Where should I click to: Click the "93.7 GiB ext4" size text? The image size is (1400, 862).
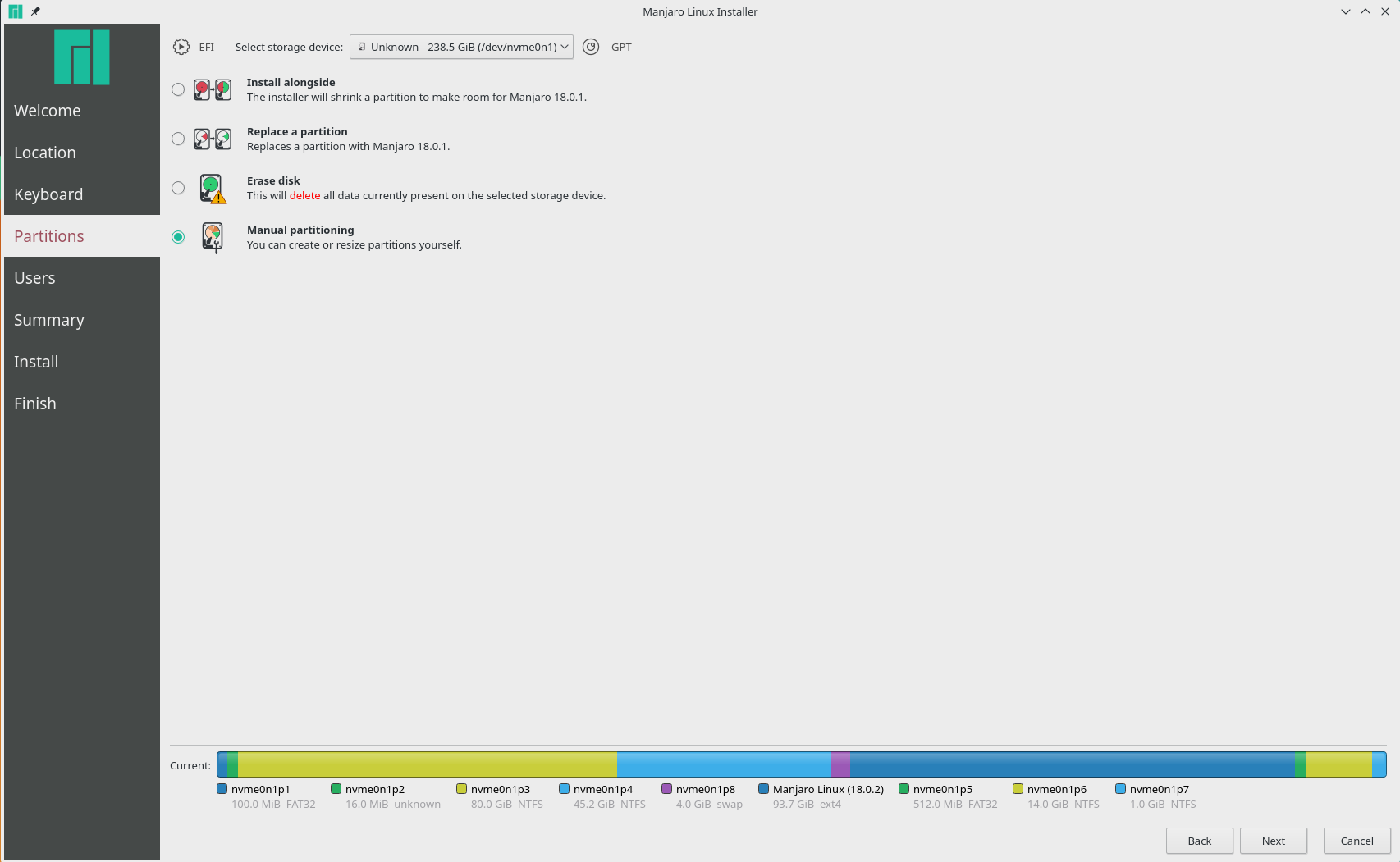(x=807, y=804)
